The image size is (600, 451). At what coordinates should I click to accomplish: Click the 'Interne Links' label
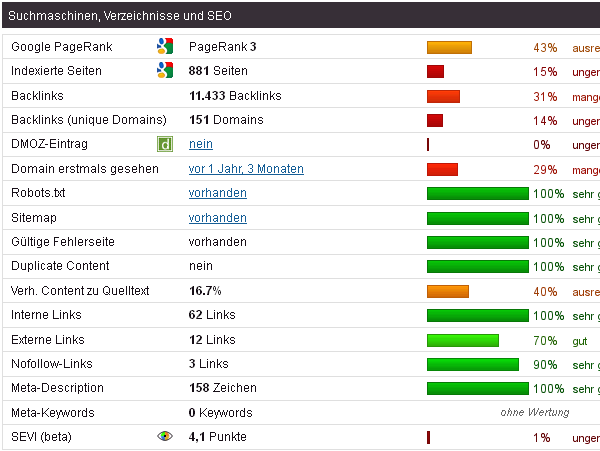46,315
